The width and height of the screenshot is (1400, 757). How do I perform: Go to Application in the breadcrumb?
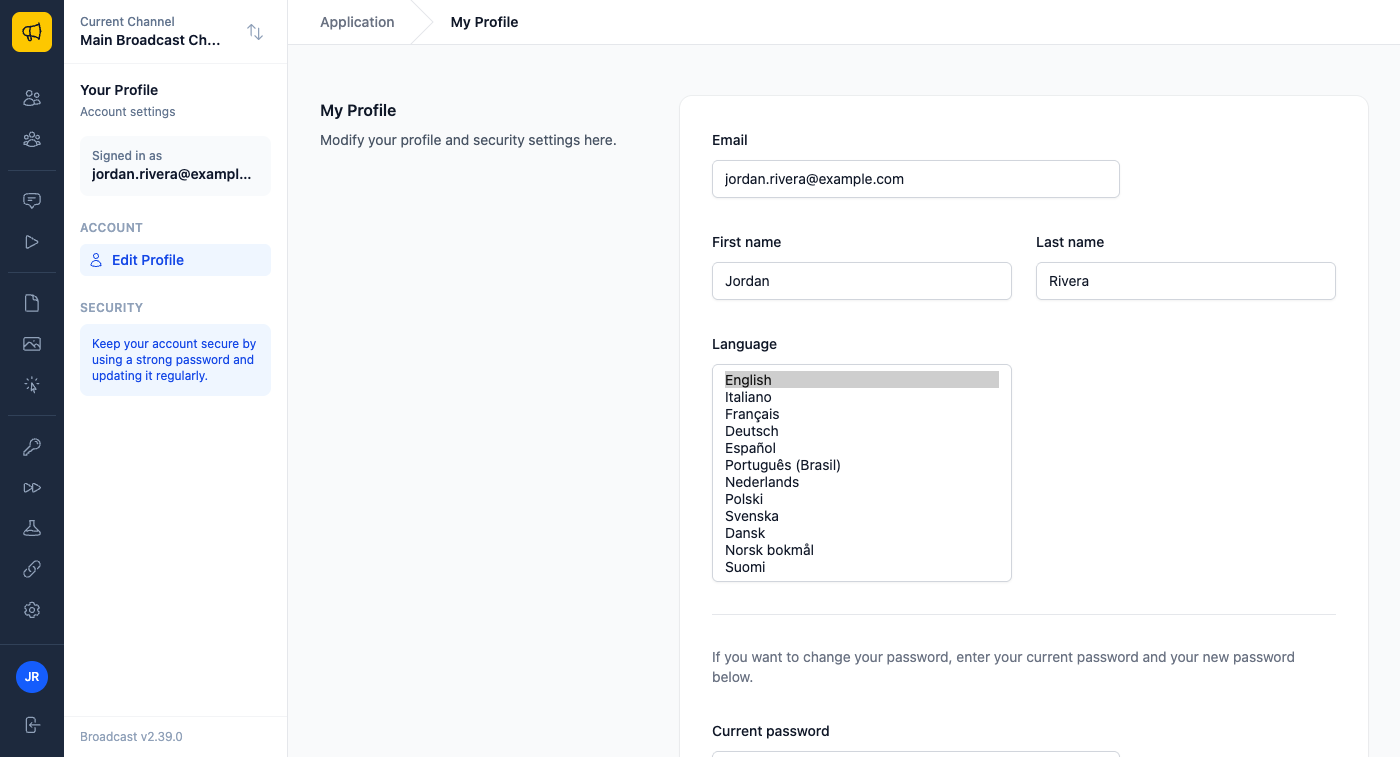357,22
